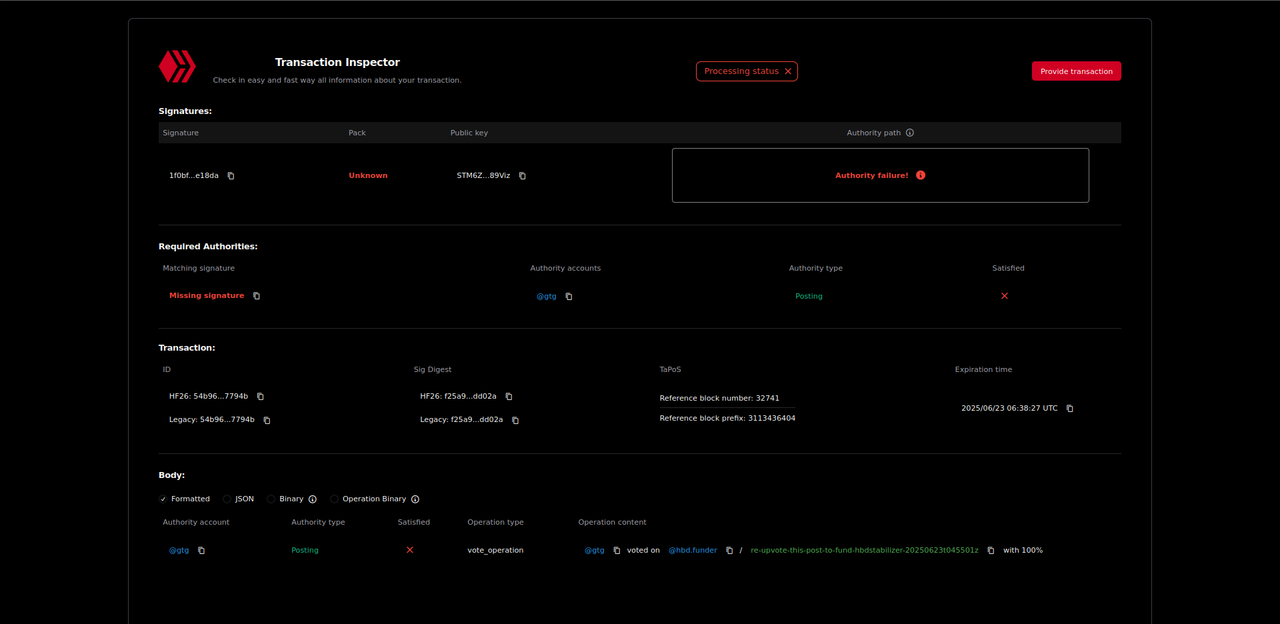Copy the expiration time value
Screen dimensions: 1280x624
(1070, 409)
